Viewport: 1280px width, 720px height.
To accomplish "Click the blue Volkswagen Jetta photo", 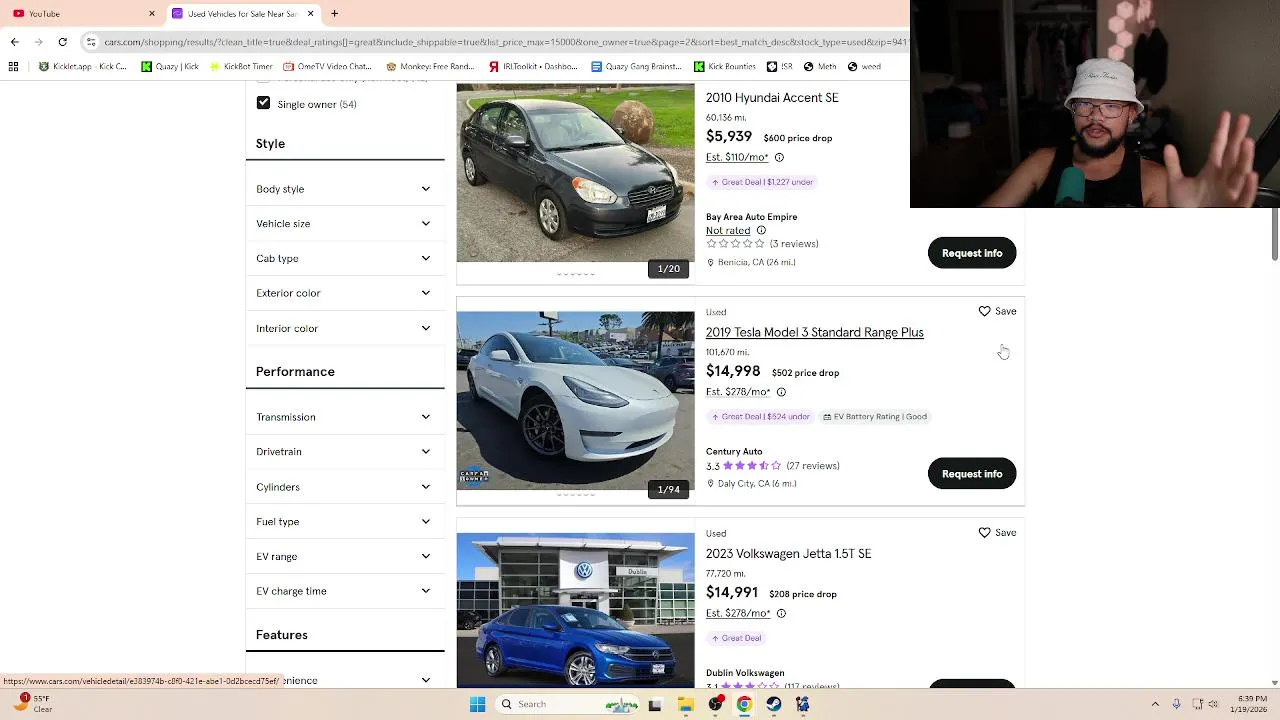I will pos(575,610).
